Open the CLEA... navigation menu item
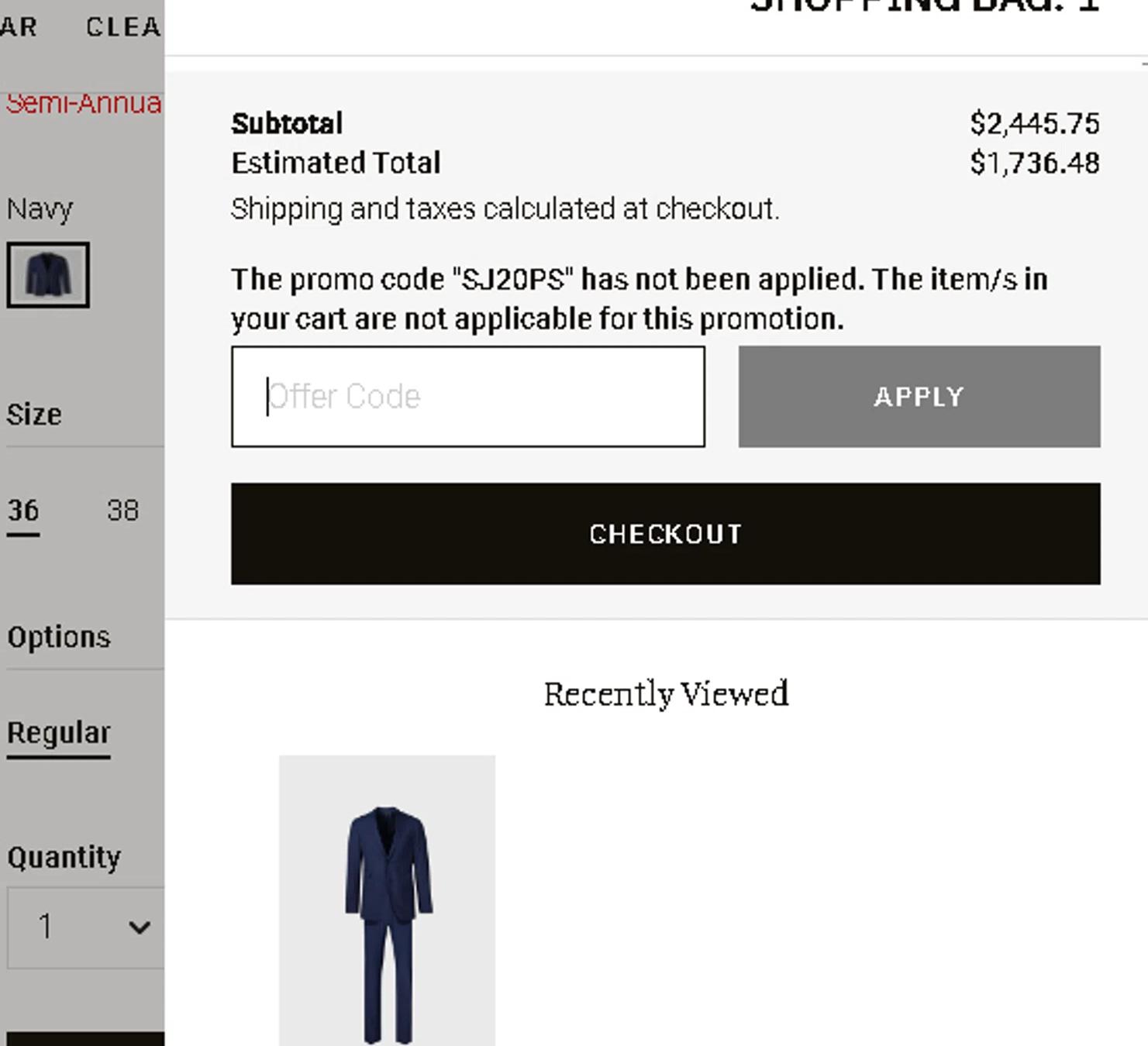1148x1046 pixels. pos(122,27)
